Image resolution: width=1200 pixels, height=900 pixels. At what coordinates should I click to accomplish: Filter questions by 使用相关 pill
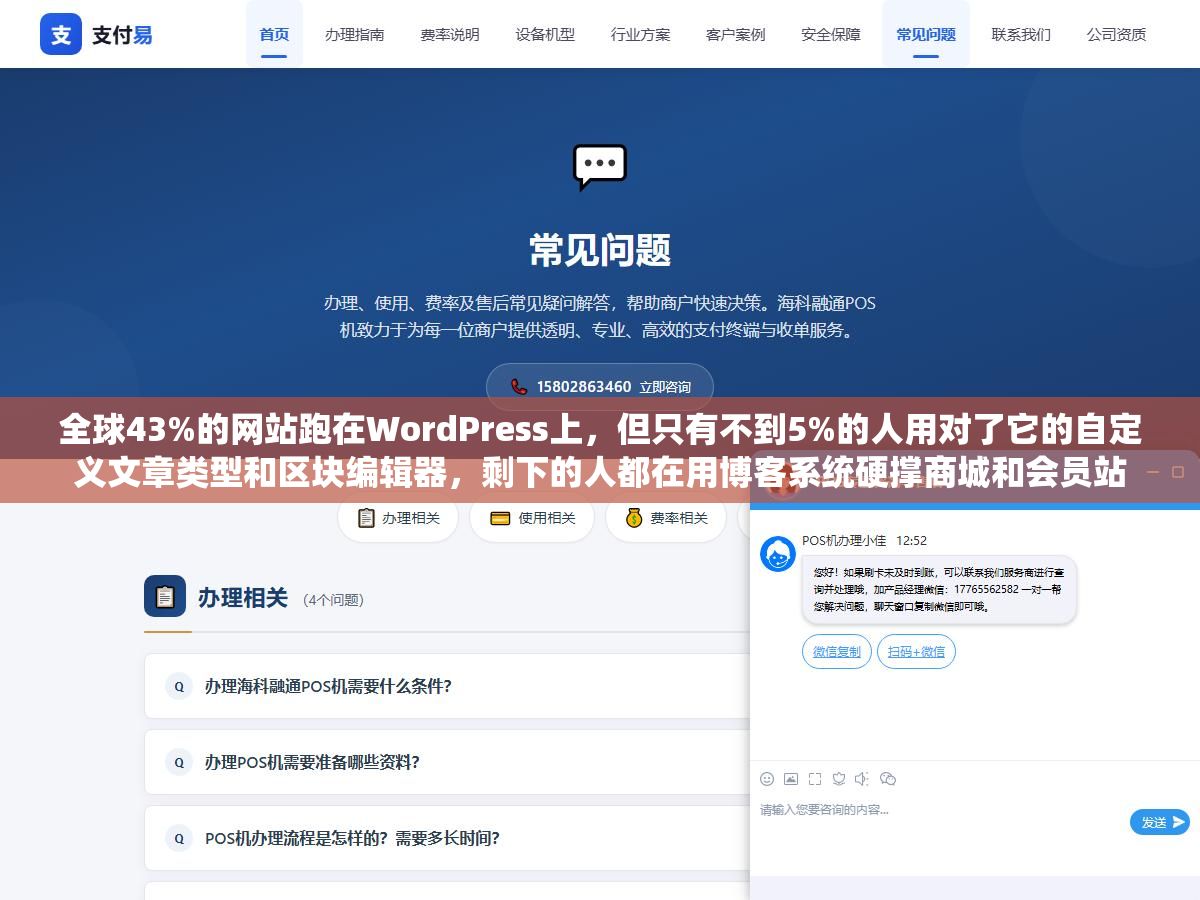tap(534, 518)
